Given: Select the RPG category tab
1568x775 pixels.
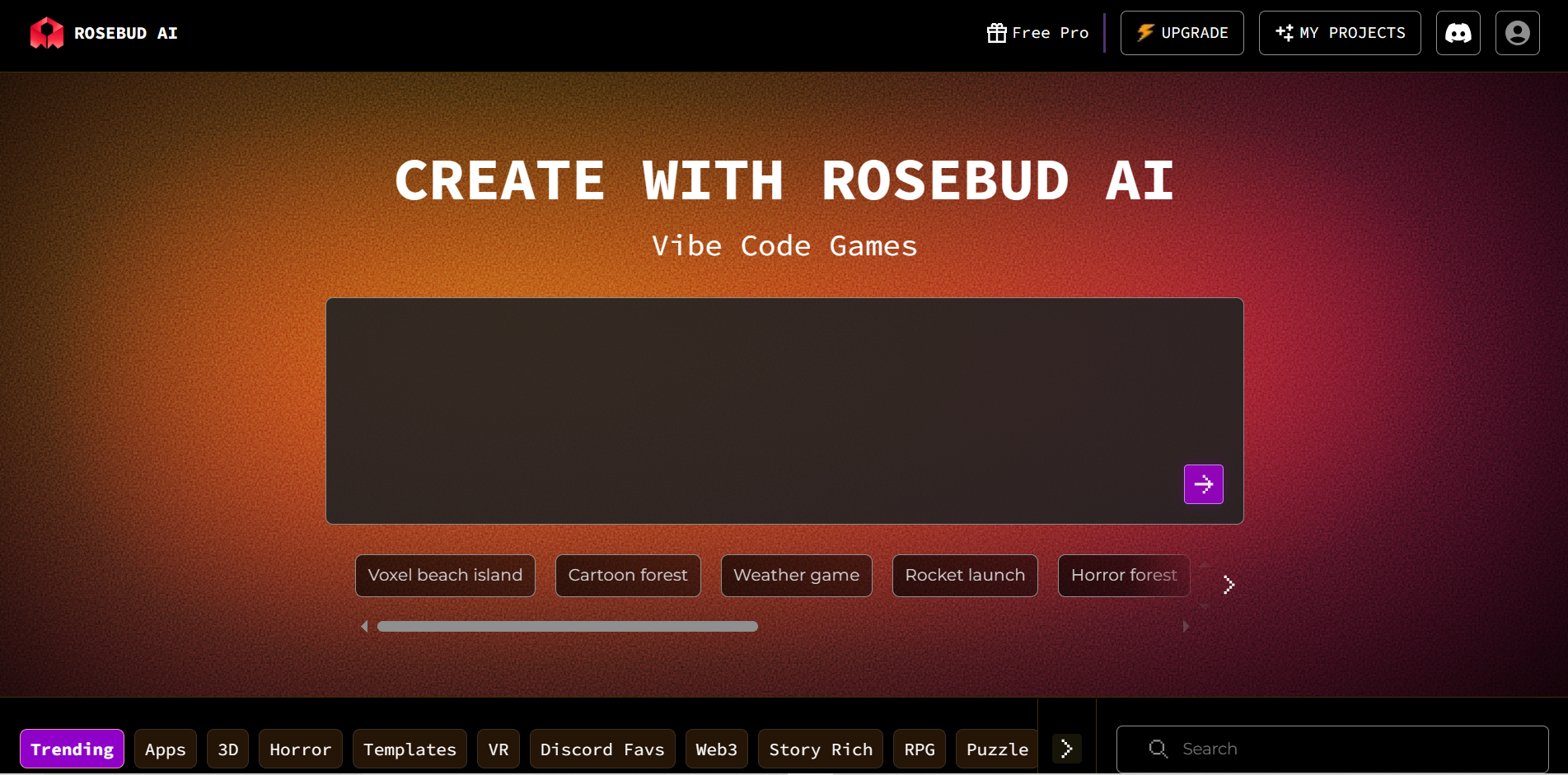Looking at the screenshot, I should (x=920, y=749).
